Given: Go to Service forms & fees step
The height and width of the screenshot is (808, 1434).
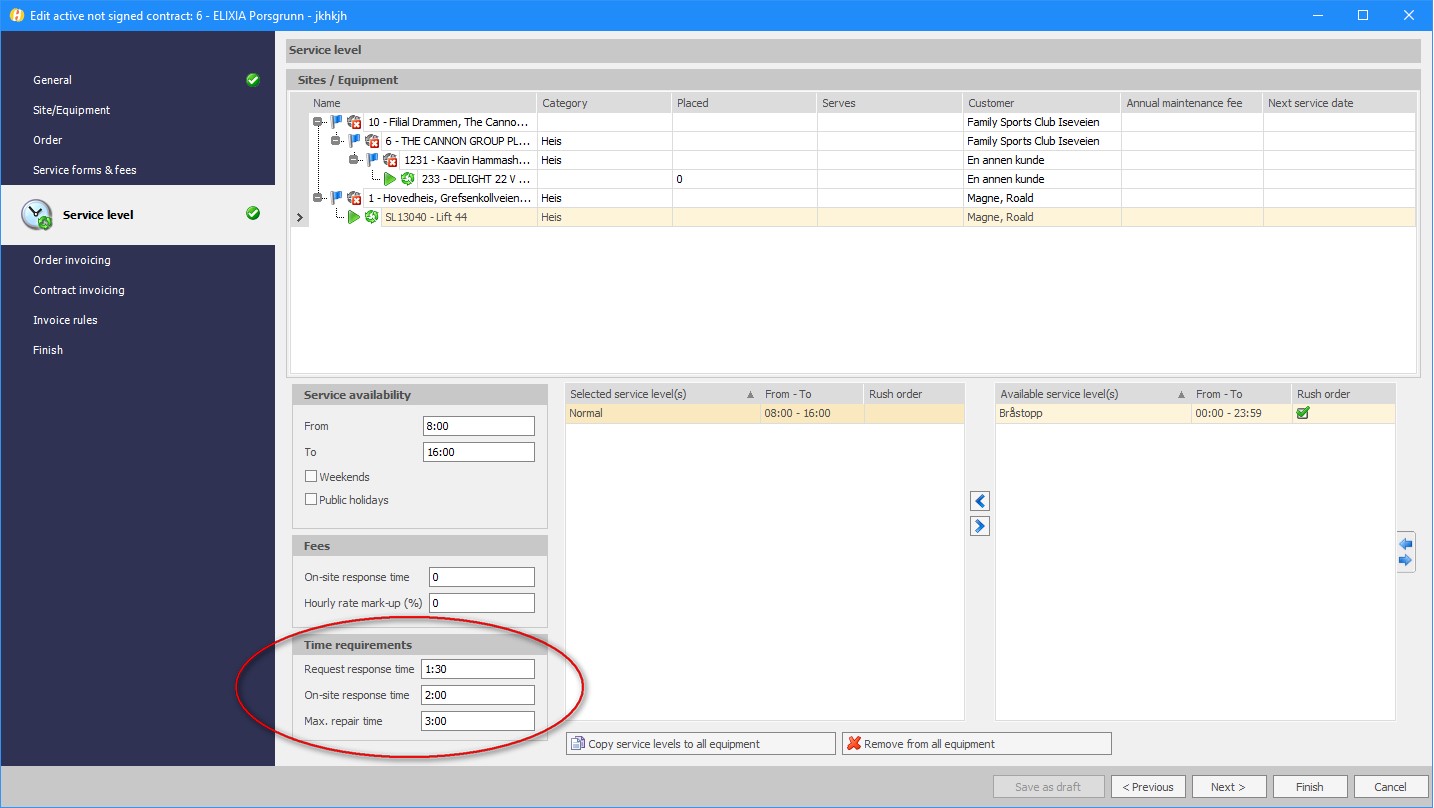Looking at the screenshot, I should 85,170.
